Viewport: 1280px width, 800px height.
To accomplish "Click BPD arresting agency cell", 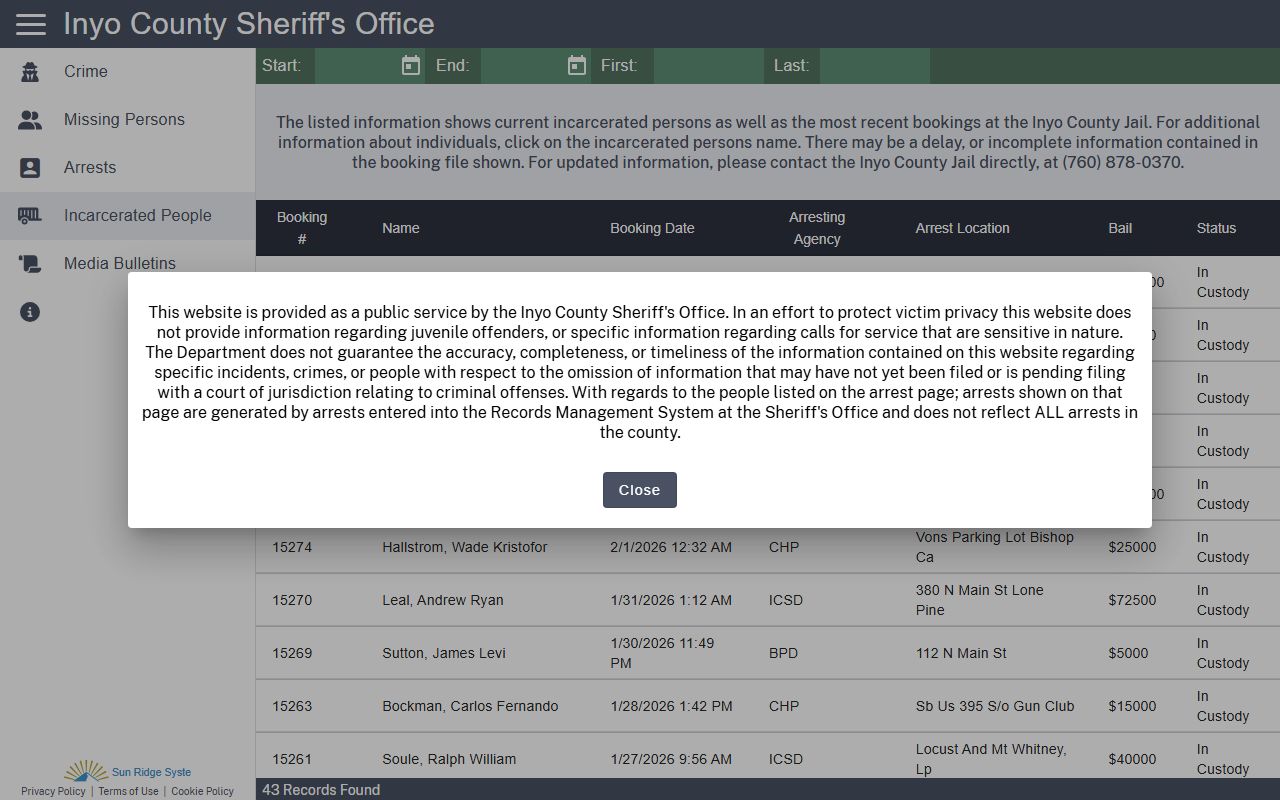I will coord(783,653).
